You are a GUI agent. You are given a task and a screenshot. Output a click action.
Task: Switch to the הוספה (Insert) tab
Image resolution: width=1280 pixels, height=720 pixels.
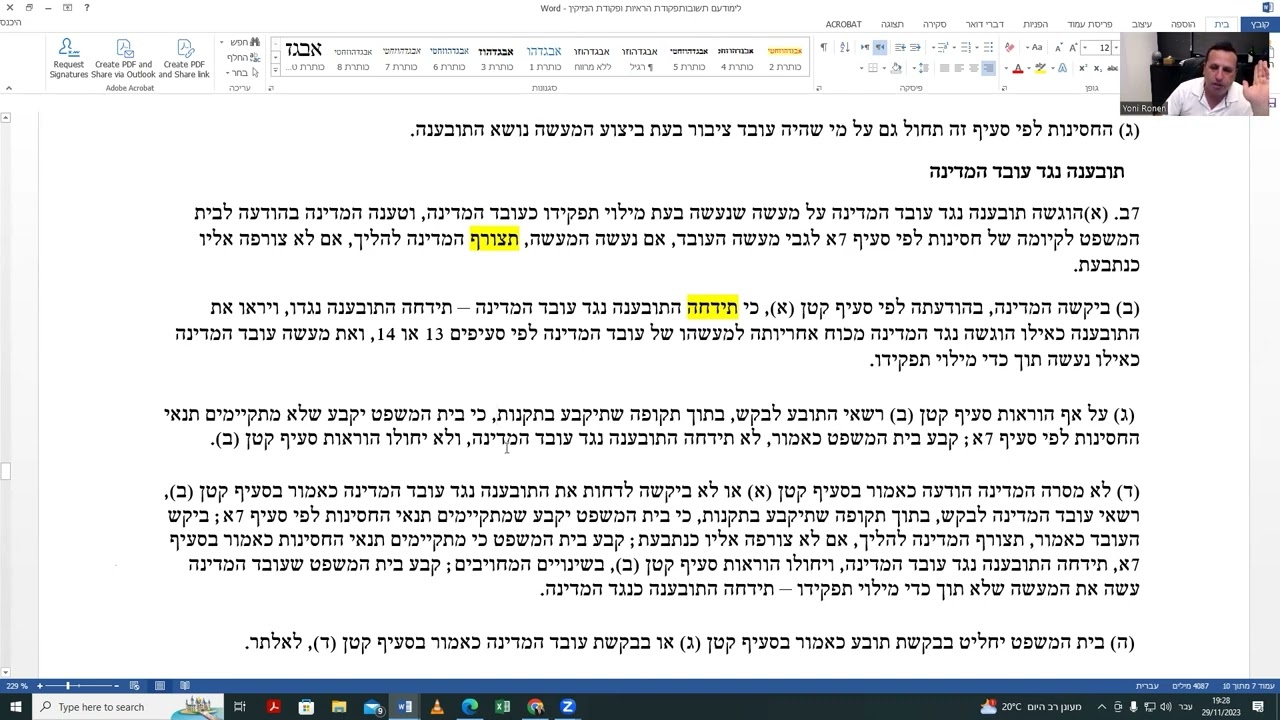pos(1183,24)
